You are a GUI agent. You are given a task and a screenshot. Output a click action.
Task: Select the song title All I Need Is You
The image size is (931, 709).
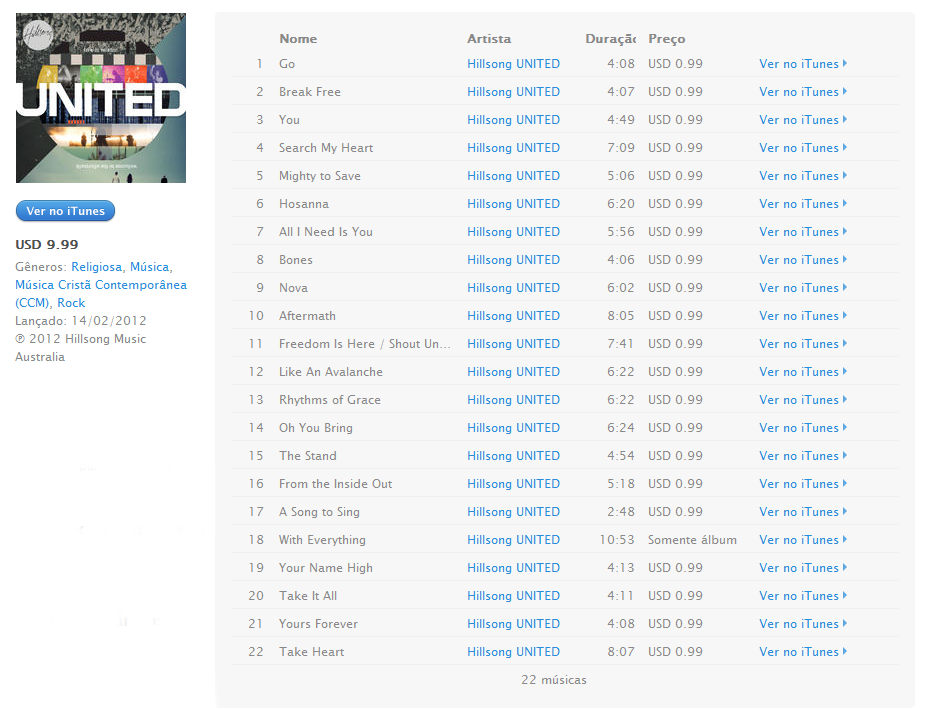pyautogui.click(x=326, y=232)
